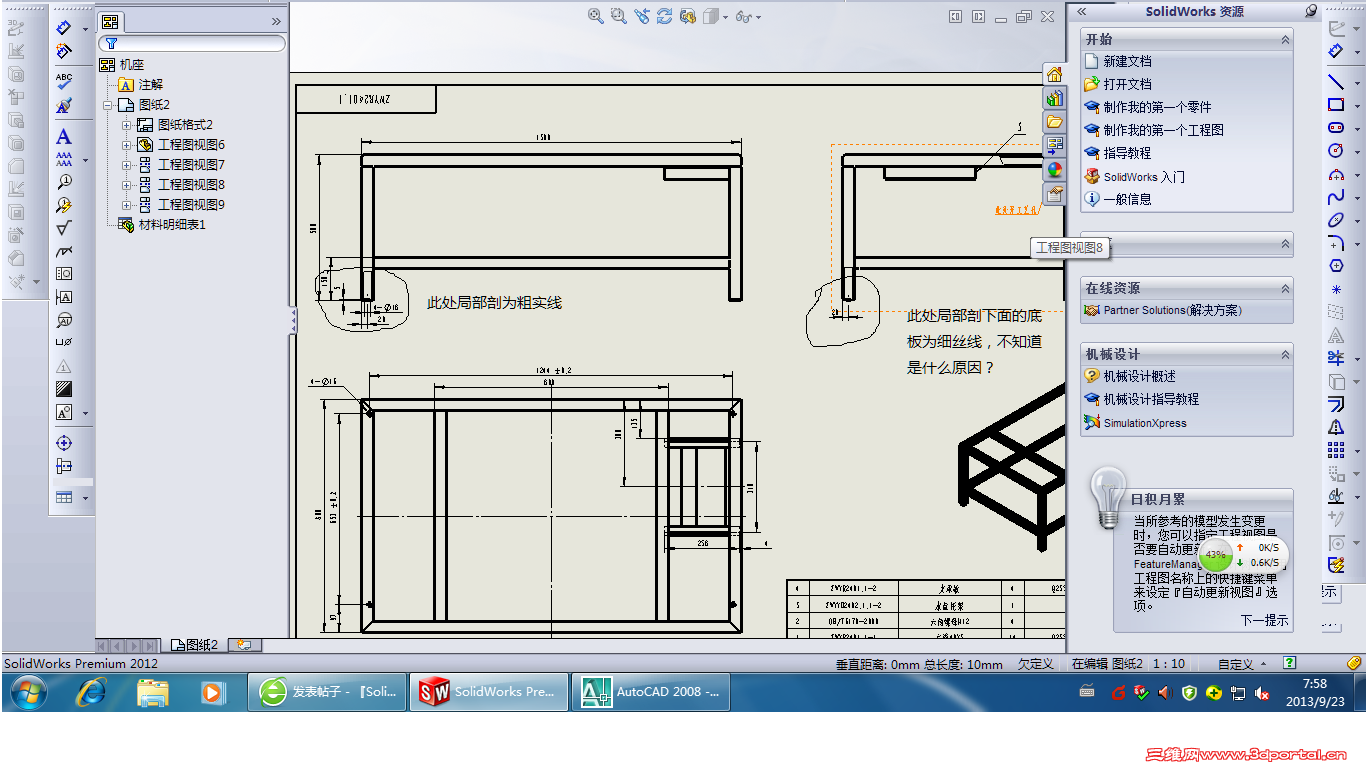Choose the Surface Finish symbol tool
The image size is (1366, 768).
[x=64, y=228]
